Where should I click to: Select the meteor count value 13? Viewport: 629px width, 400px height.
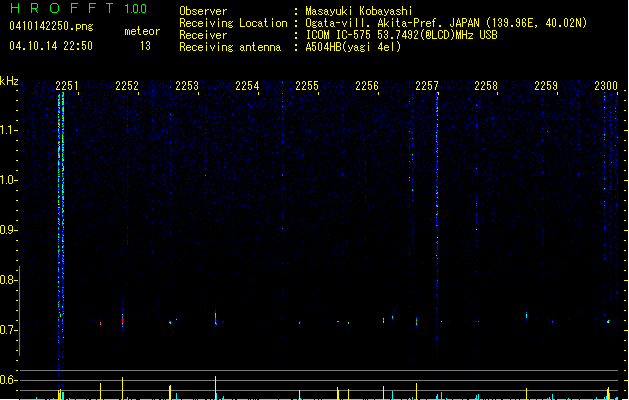(x=145, y=46)
